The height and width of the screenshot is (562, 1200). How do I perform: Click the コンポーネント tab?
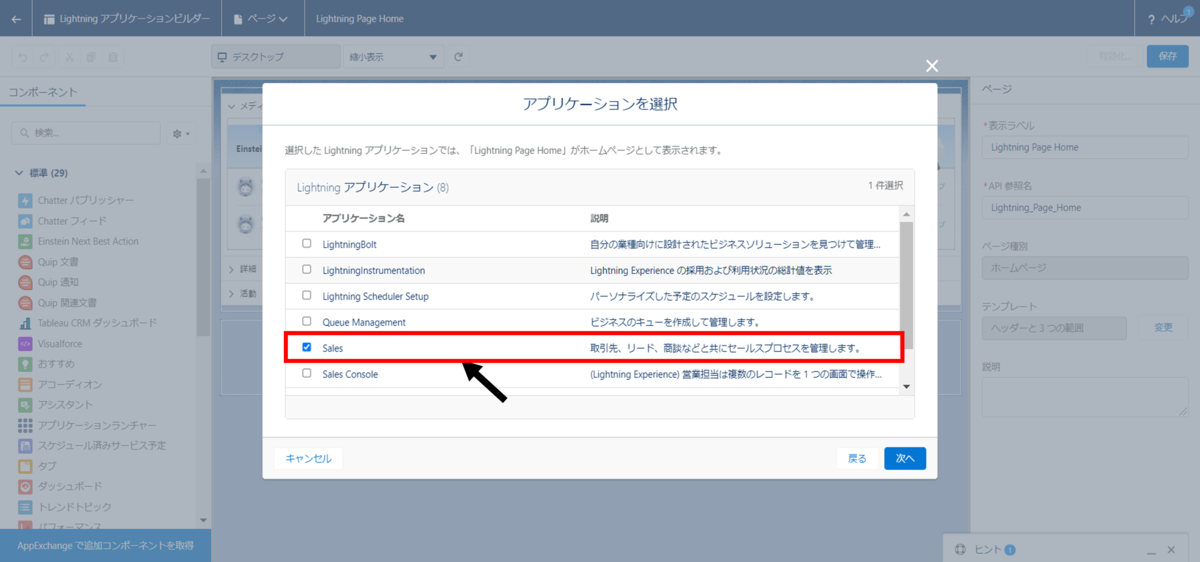[42, 92]
